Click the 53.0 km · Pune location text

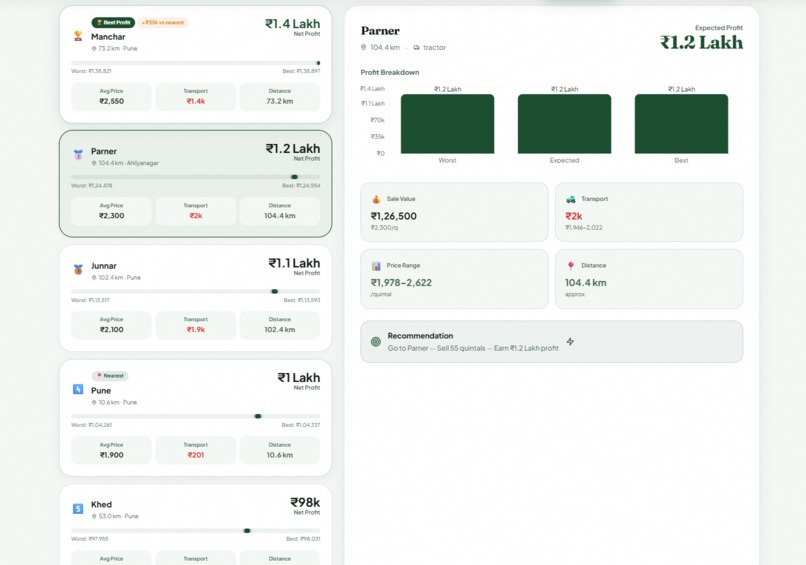point(118,516)
